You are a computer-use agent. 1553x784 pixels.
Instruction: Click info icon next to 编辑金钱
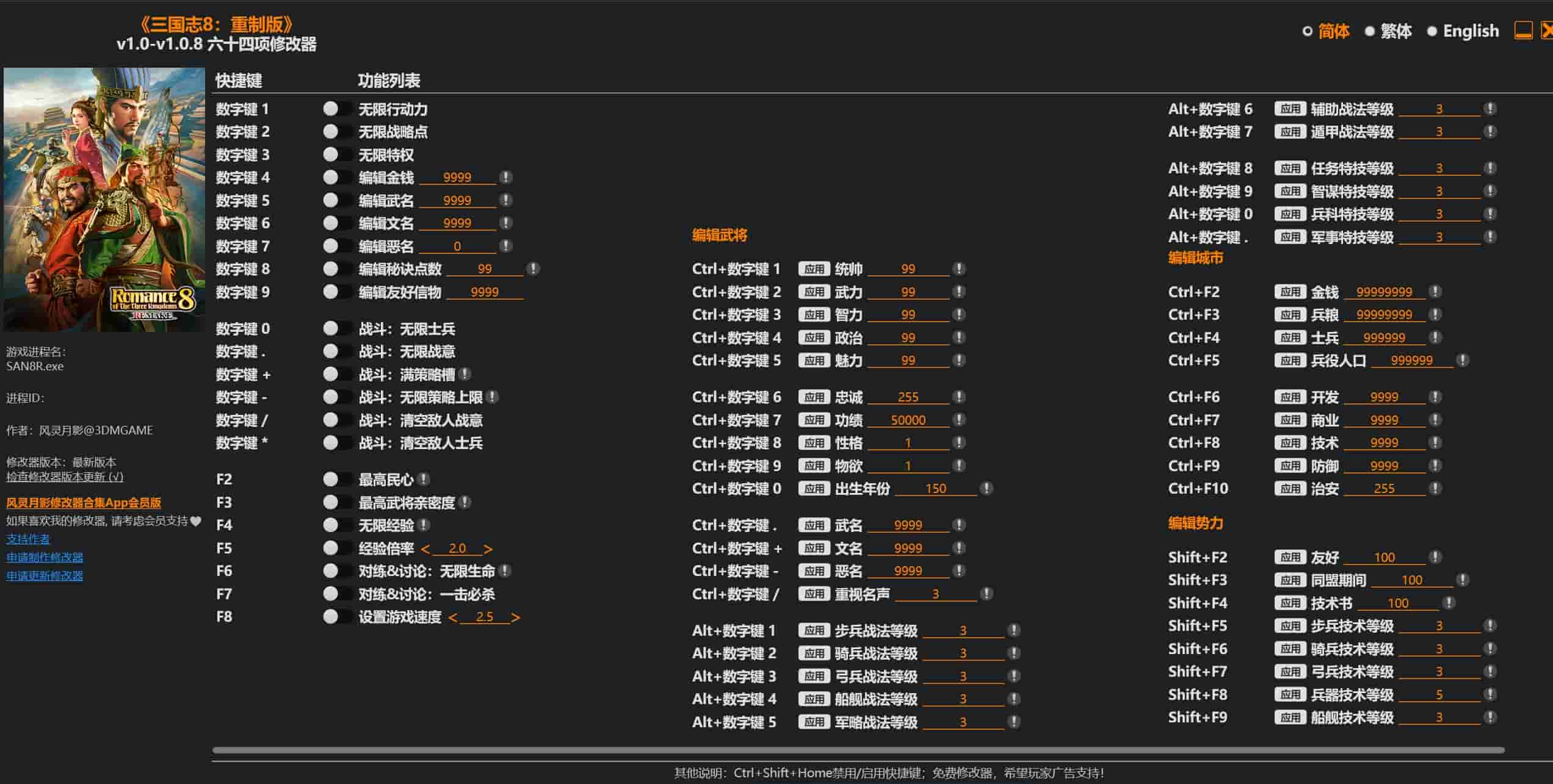click(505, 178)
